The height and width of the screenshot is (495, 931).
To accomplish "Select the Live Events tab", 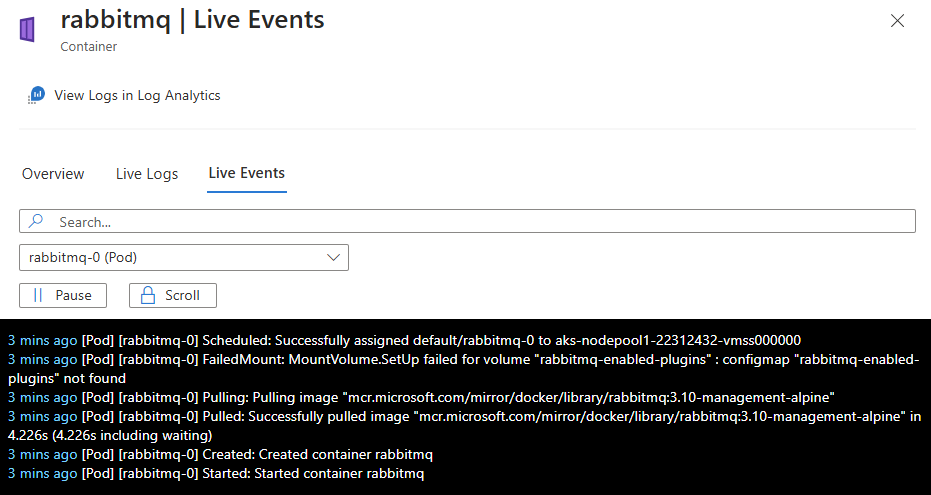I will (246, 173).
